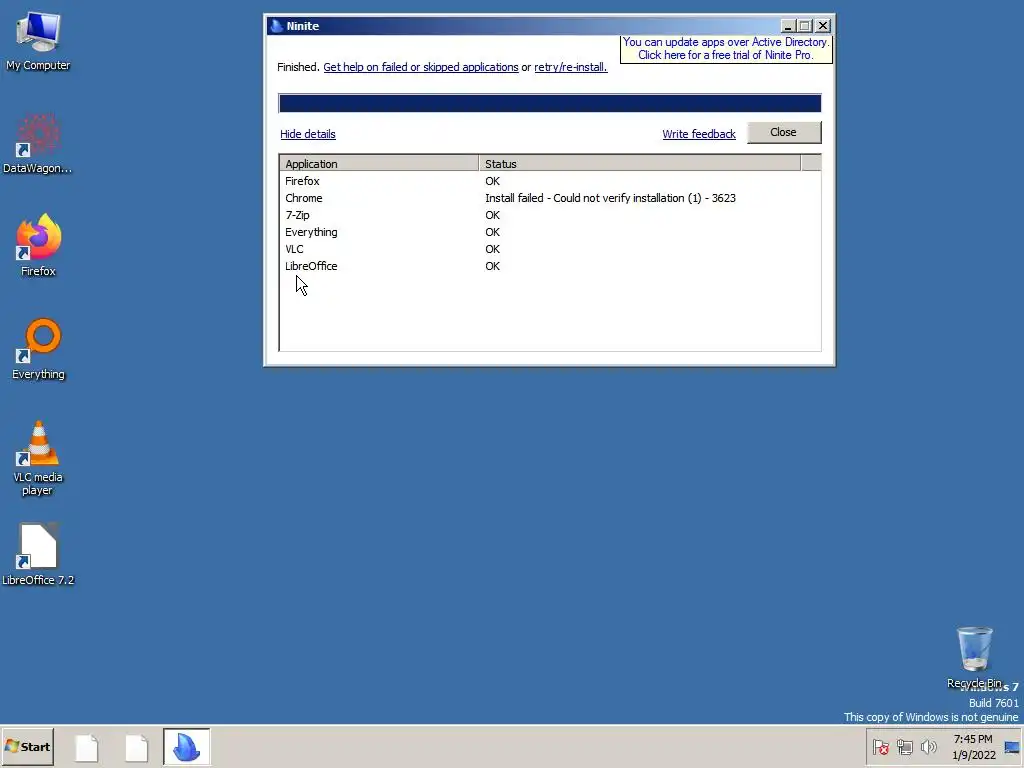Click the Action Center flag tray icon
The height and width of the screenshot is (768, 1024).
pos(880,746)
